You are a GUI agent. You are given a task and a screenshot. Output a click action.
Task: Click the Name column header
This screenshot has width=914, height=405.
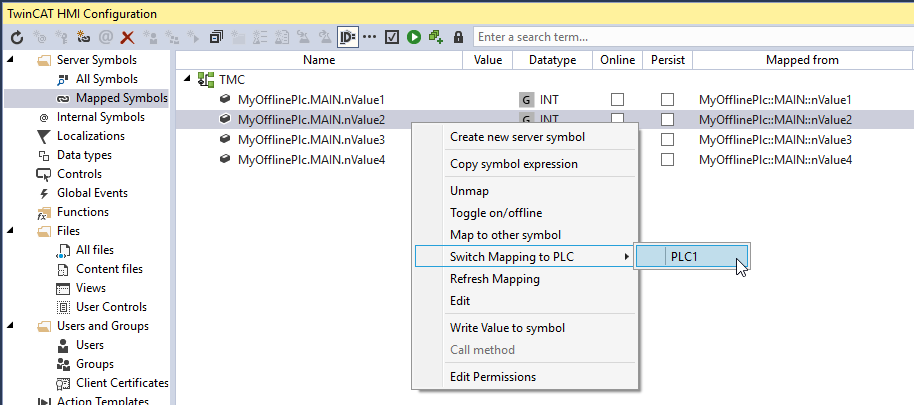pos(319,60)
